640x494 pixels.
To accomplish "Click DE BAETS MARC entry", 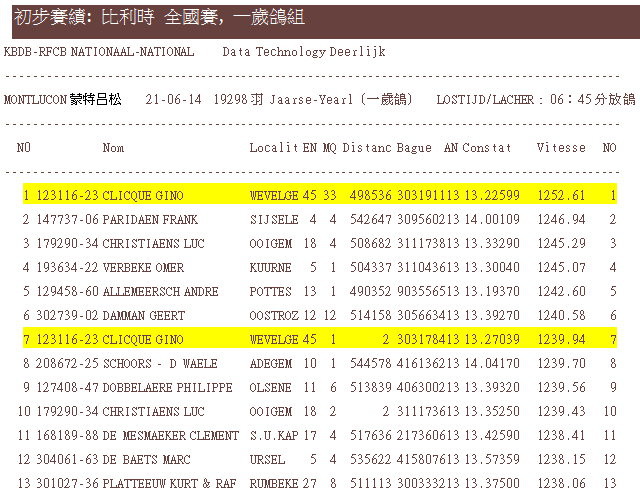I will tap(141, 459).
